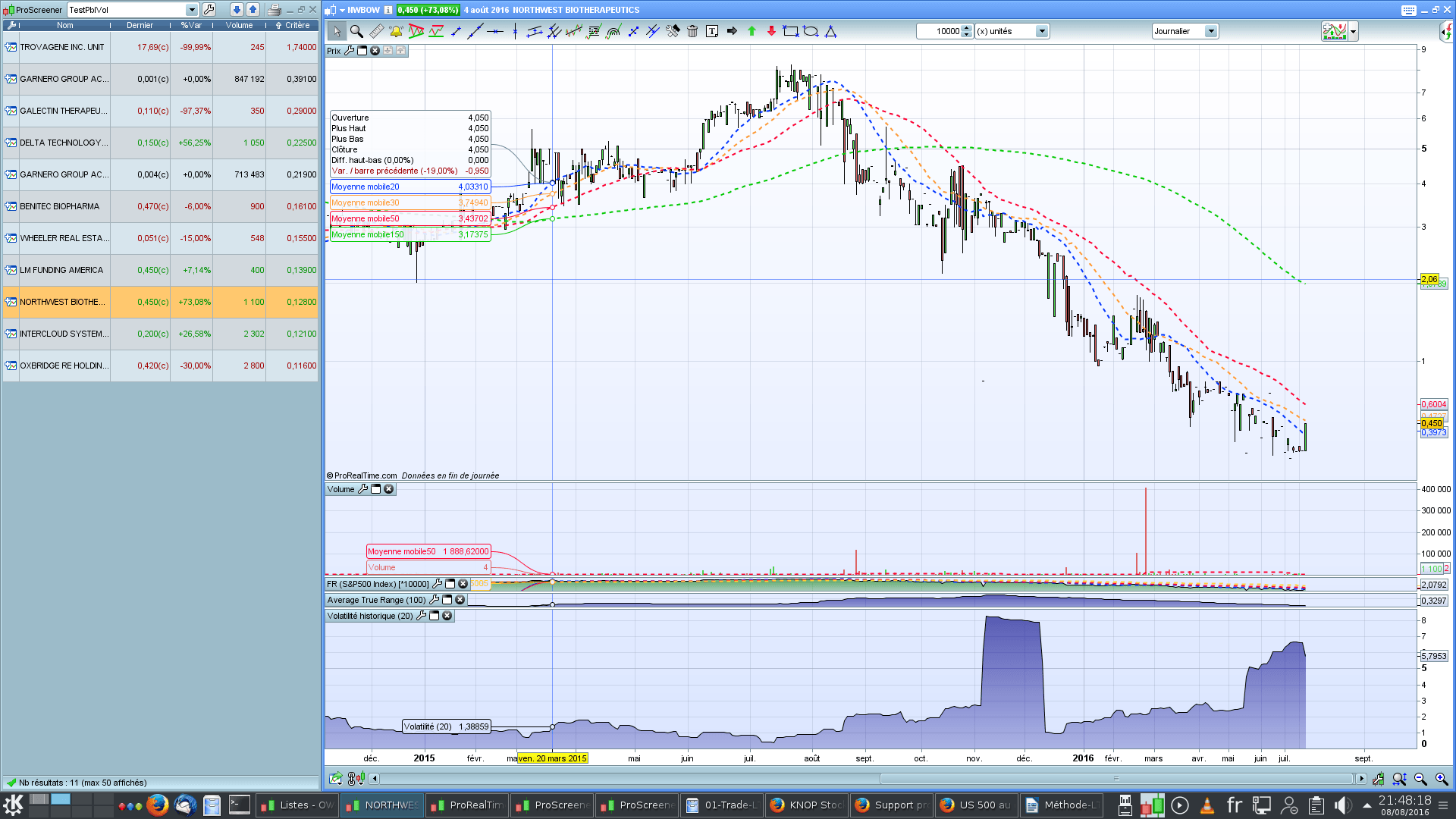Sort the list by the %Var column
The height and width of the screenshot is (819, 1456).
click(191, 25)
